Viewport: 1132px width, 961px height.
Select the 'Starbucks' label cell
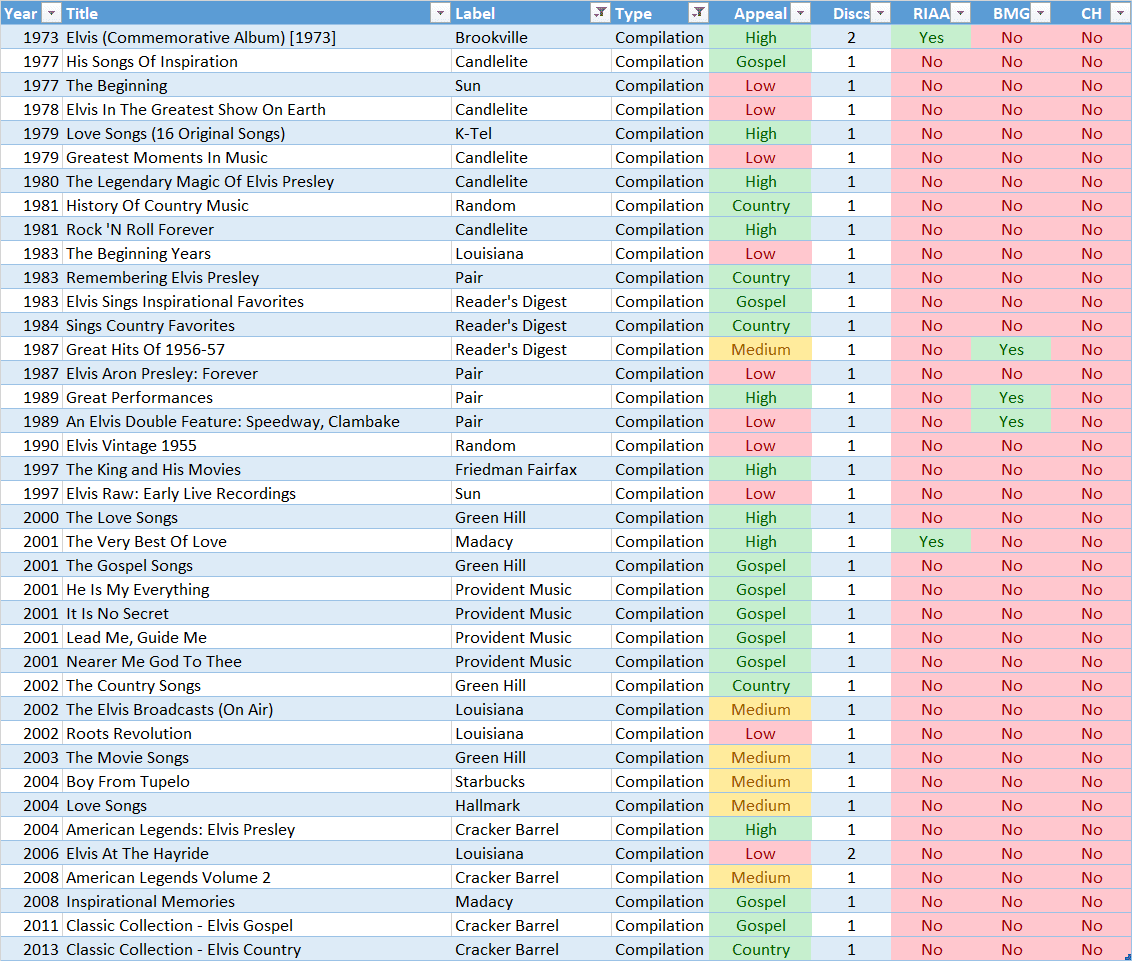531,782
